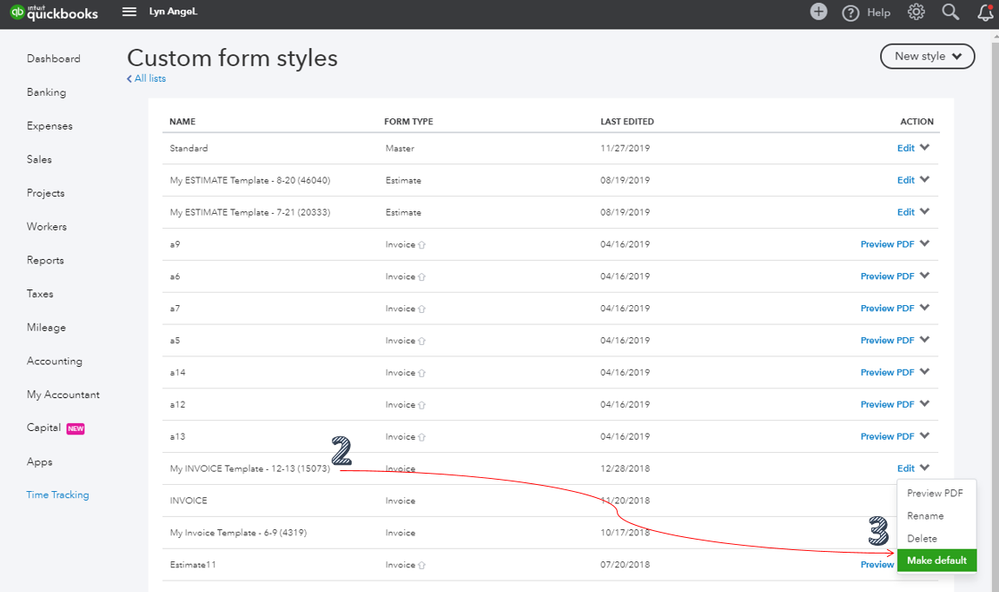Expand action arrow for a14 row
The width and height of the screenshot is (999, 592).
[924, 372]
